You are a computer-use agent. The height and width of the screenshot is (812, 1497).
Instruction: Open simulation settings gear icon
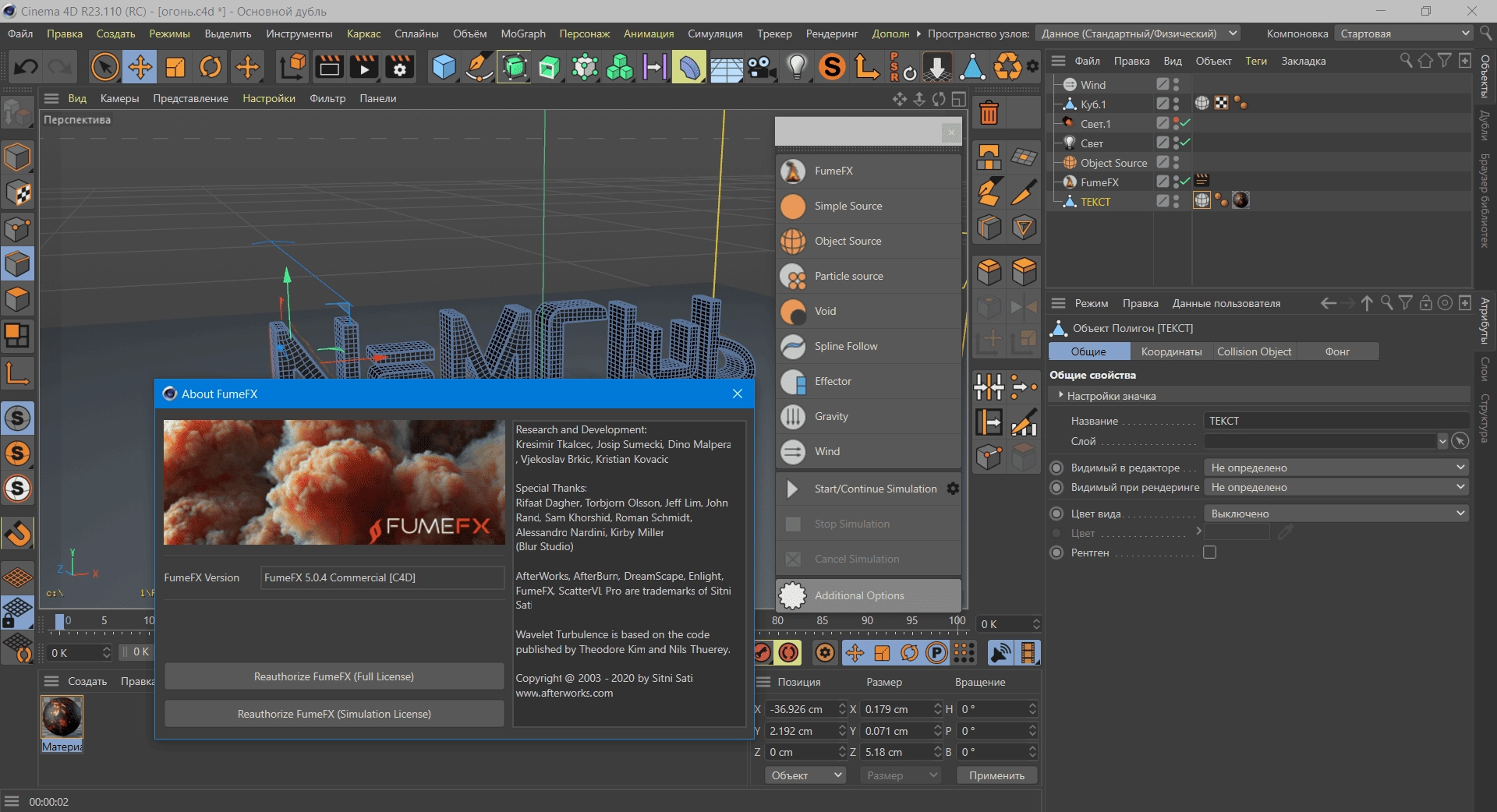(x=953, y=489)
